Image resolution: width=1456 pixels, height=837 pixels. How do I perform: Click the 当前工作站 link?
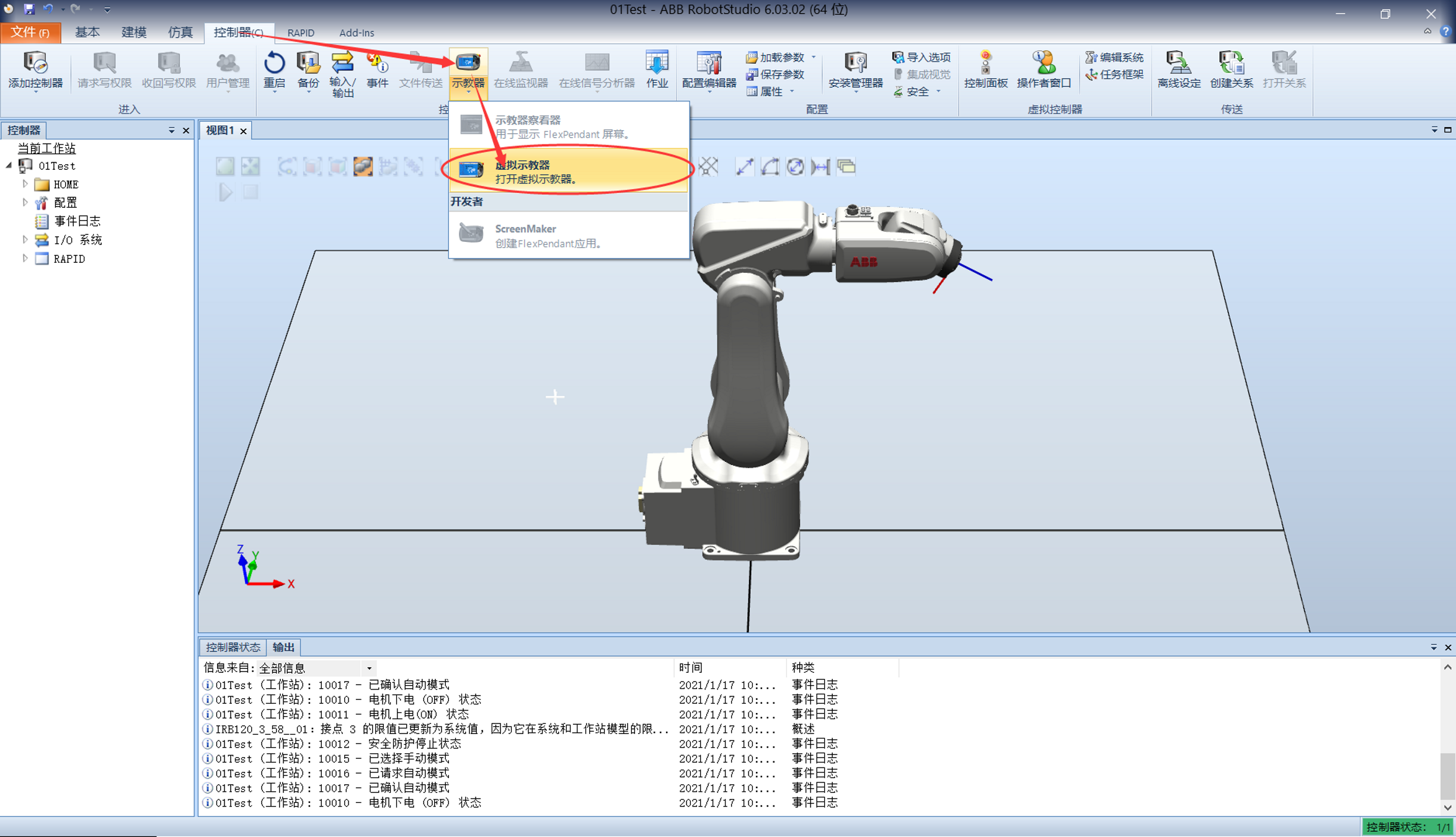[46, 148]
